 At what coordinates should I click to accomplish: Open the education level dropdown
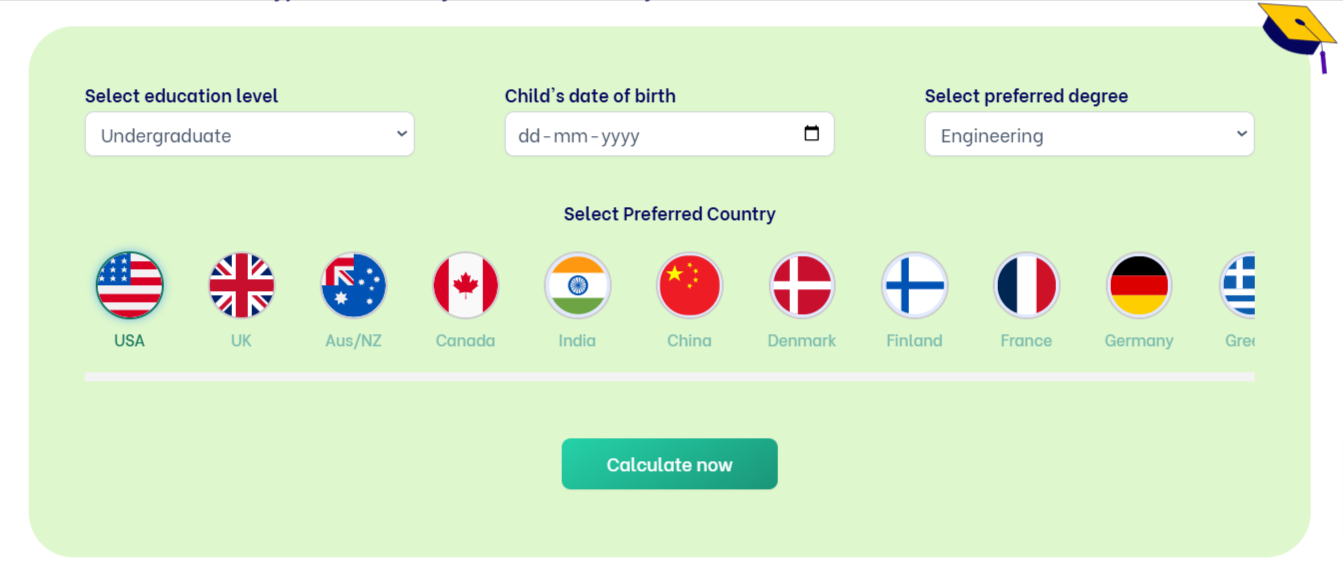coord(249,135)
